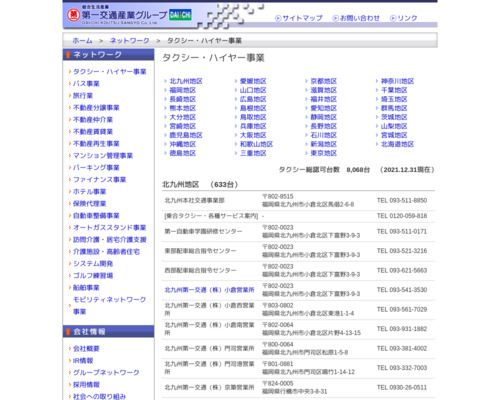Open モビリティネットワーク事業 sidebar link
This screenshot has width=500, height=400.
[x=109, y=305]
